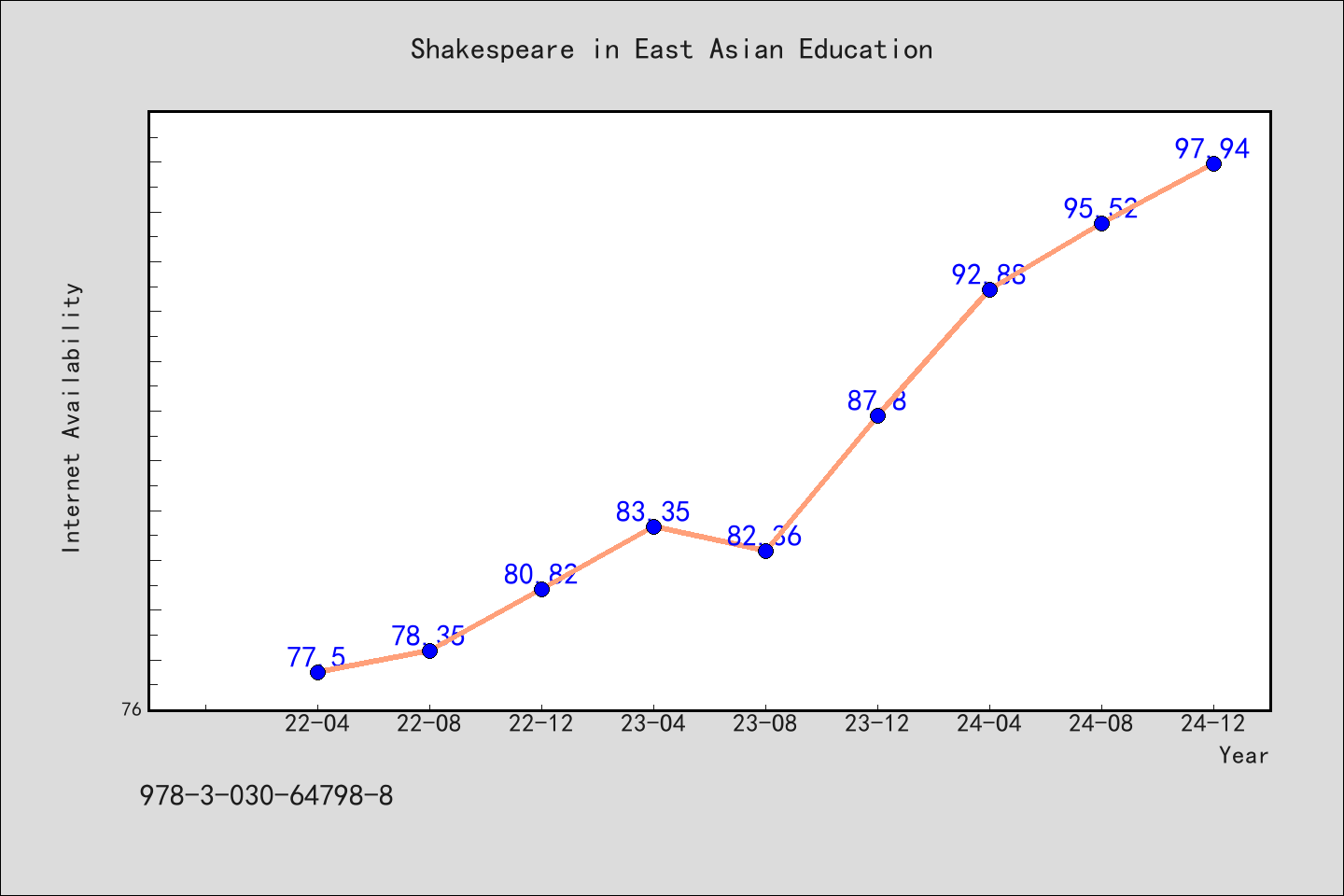Image resolution: width=1344 pixels, height=896 pixels.
Task: Select the value label 87.8
Action: 876,400
